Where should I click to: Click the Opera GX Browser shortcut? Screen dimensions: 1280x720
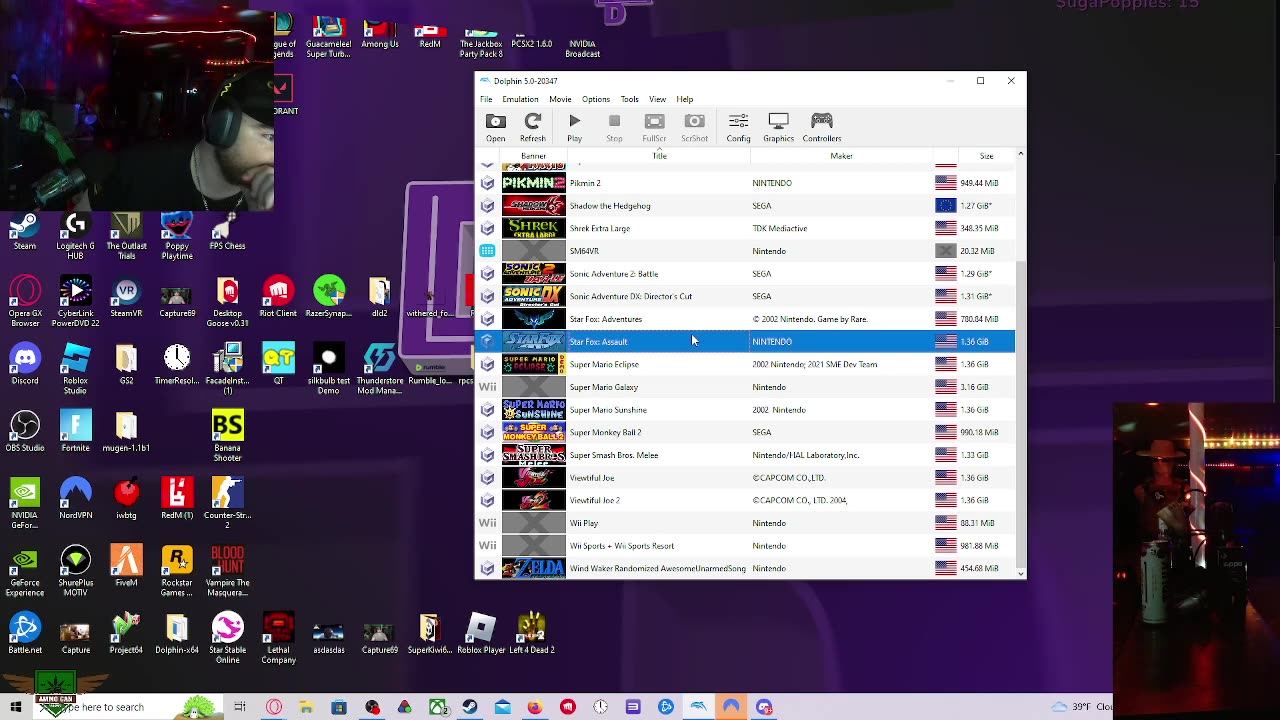(25, 302)
